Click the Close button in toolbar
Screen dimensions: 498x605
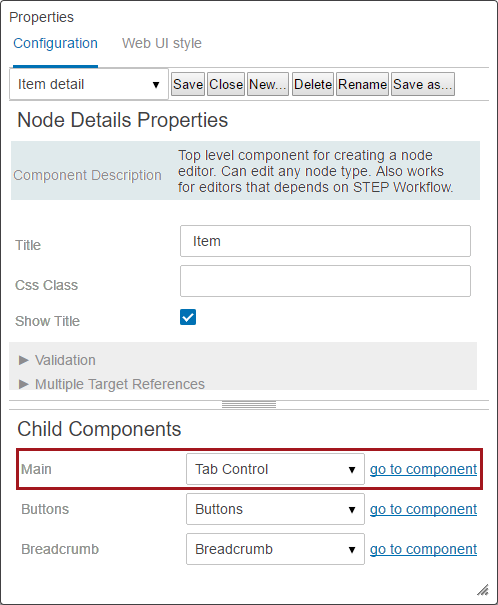(226, 84)
